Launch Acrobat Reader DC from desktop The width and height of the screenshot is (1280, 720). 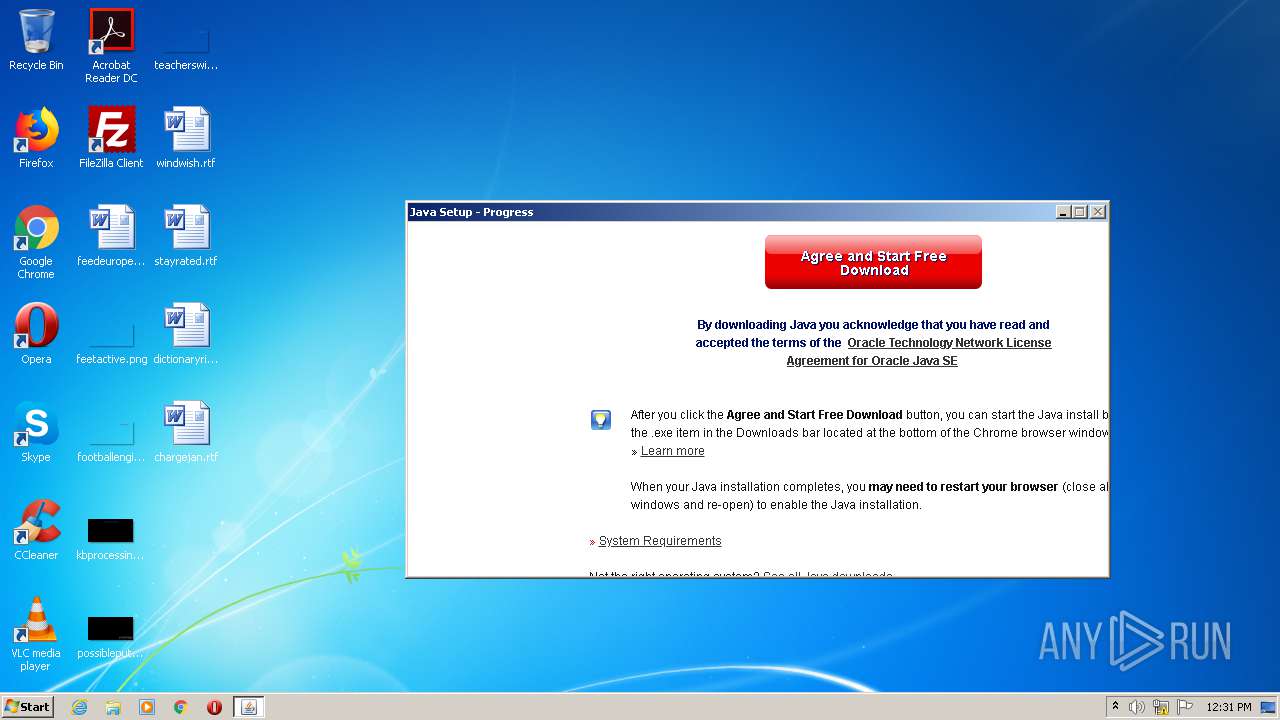click(x=111, y=46)
